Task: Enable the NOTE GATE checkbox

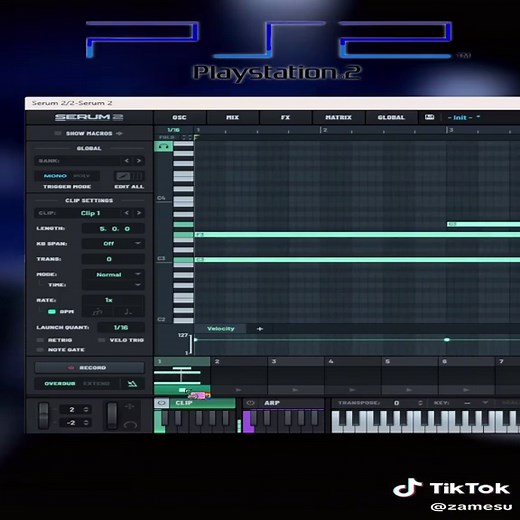Action: [40, 350]
